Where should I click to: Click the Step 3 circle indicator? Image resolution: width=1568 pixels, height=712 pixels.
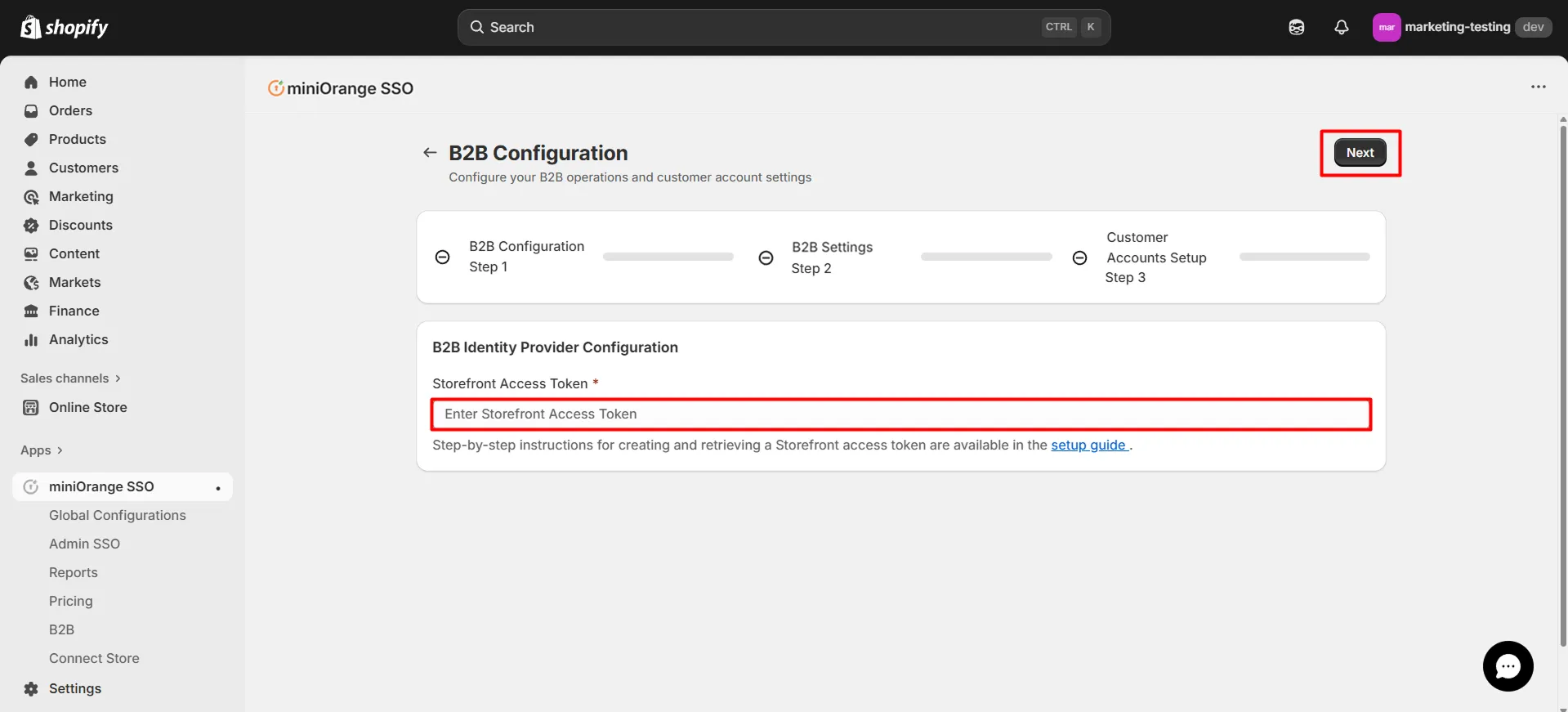pyautogui.click(x=1079, y=257)
